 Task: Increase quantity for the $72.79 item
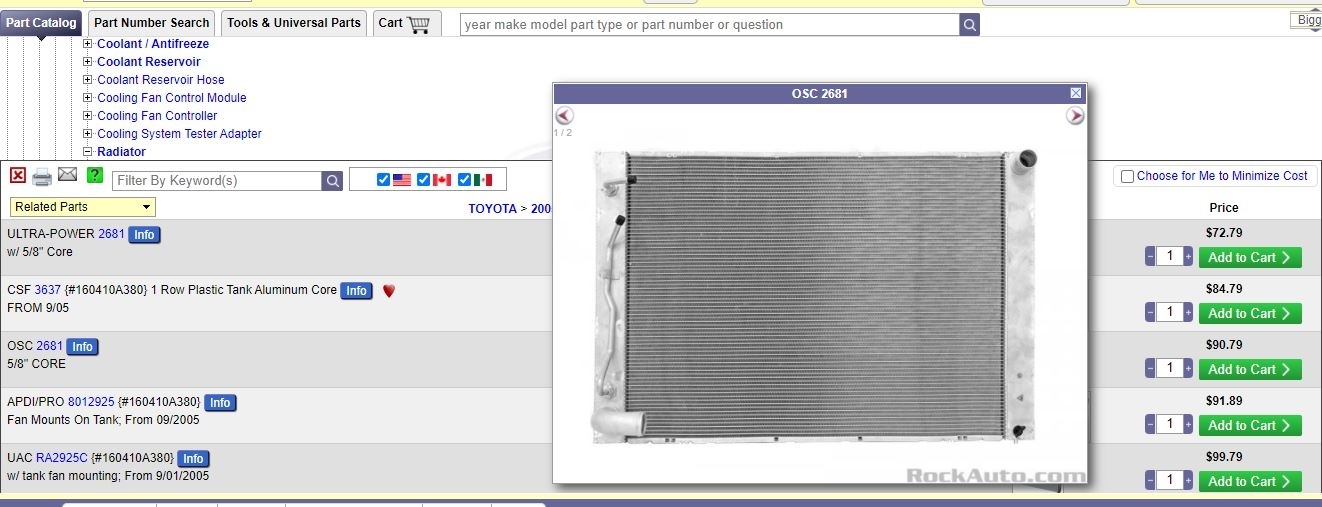1188,257
